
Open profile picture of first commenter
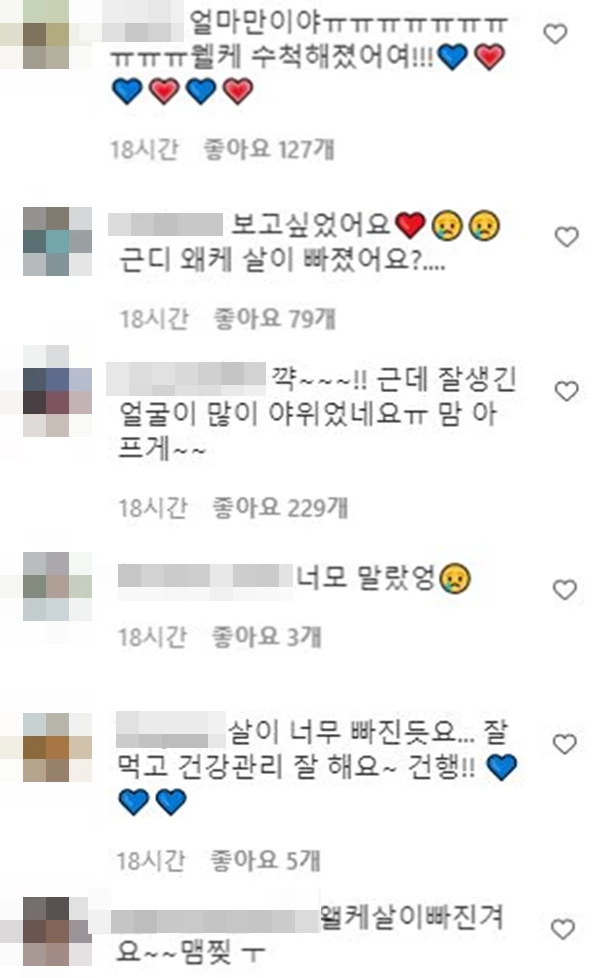pyautogui.click(x=46, y=34)
